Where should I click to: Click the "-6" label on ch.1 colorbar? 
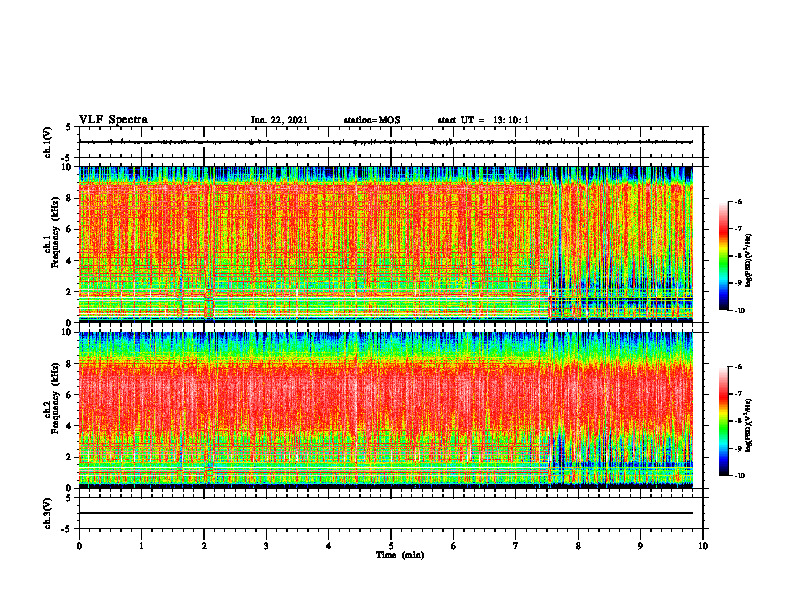coord(739,201)
